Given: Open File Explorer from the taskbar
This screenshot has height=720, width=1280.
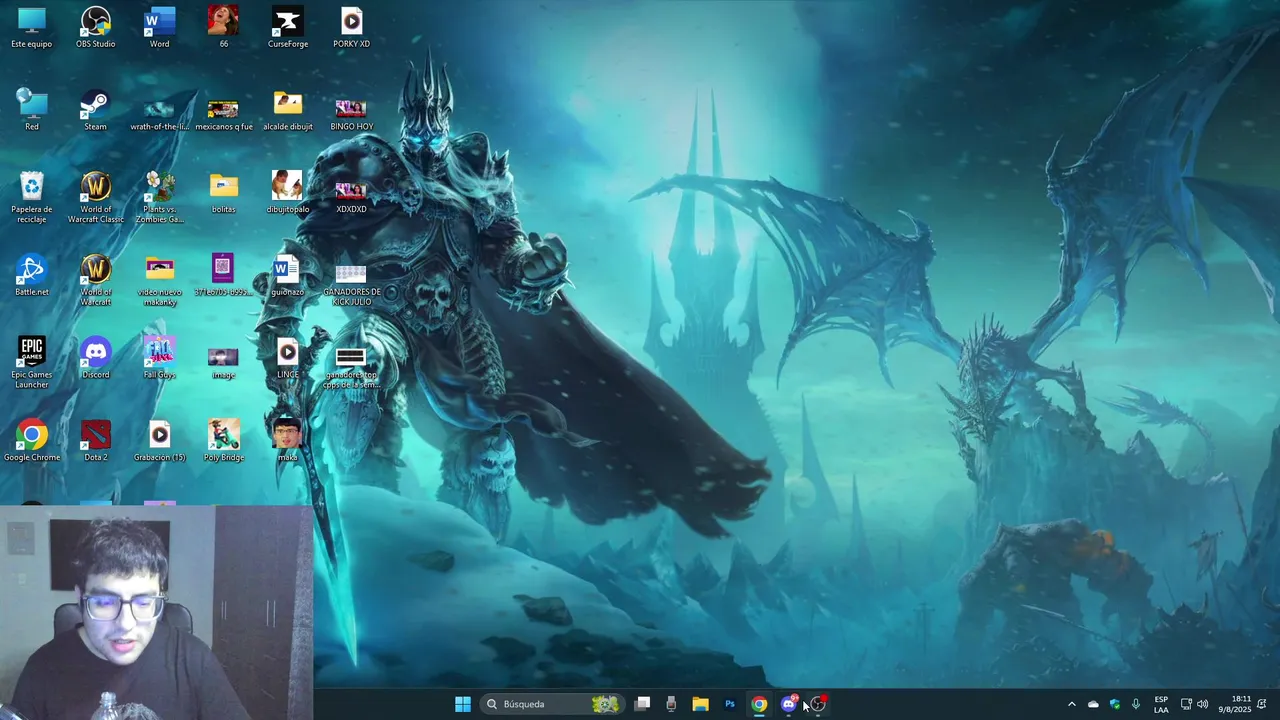Looking at the screenshot, I should coord(700,704).
